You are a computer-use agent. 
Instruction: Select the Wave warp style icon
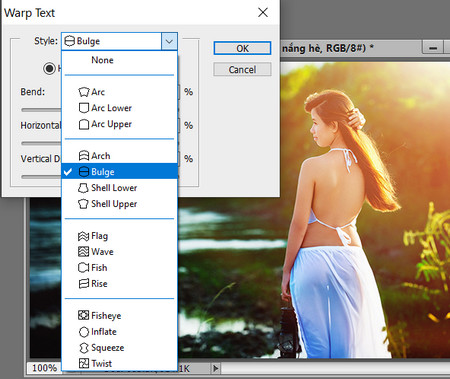click(x=83, y=252)
